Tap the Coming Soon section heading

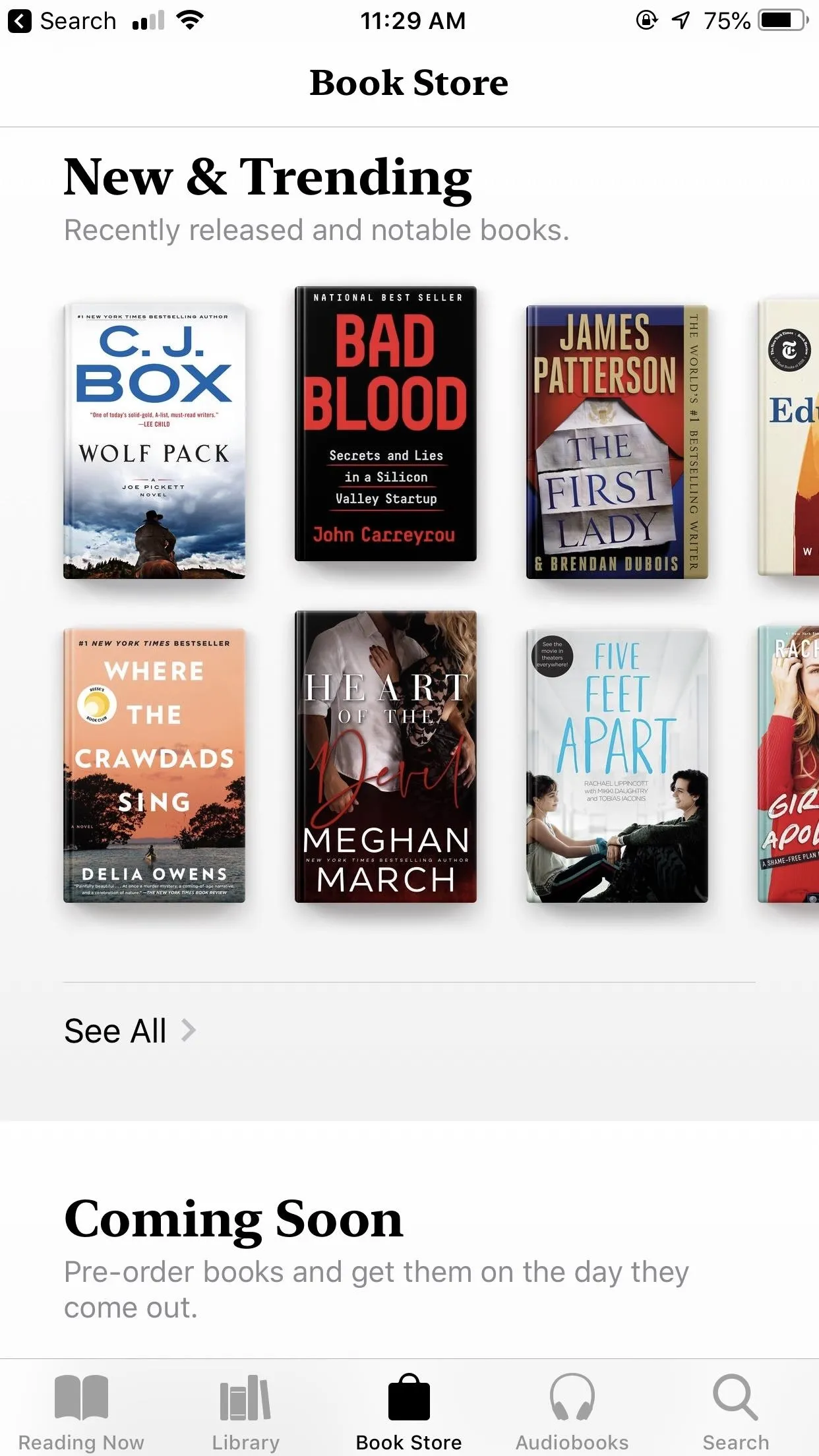(x=233, y=1219)
